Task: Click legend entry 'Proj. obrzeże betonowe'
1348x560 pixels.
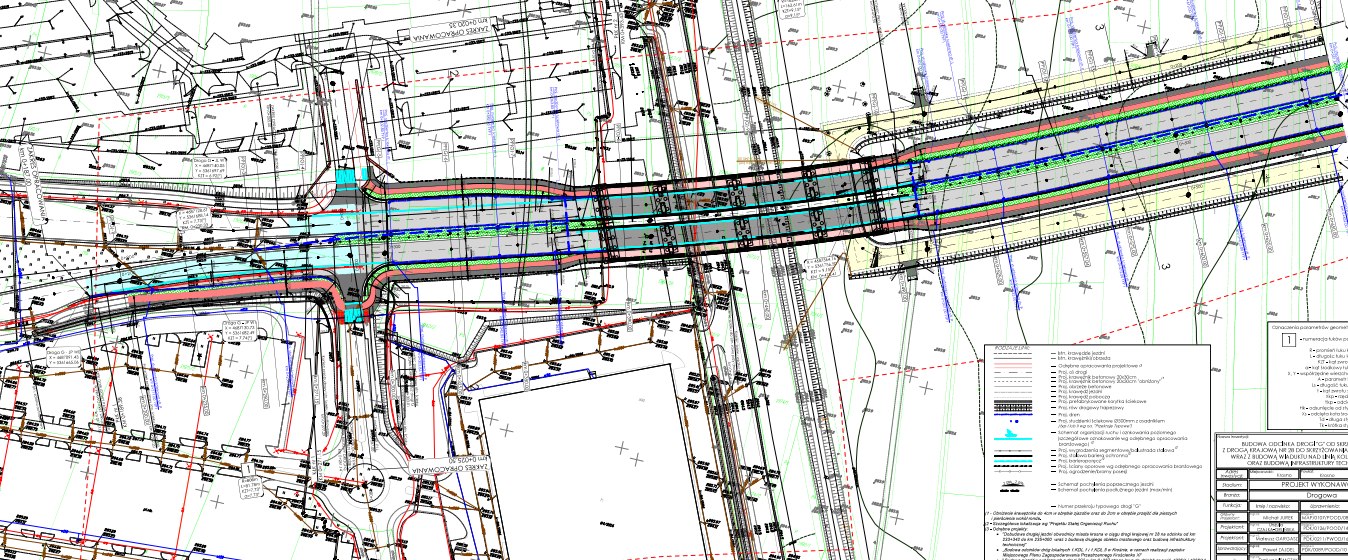Action: pos(1085,386)
